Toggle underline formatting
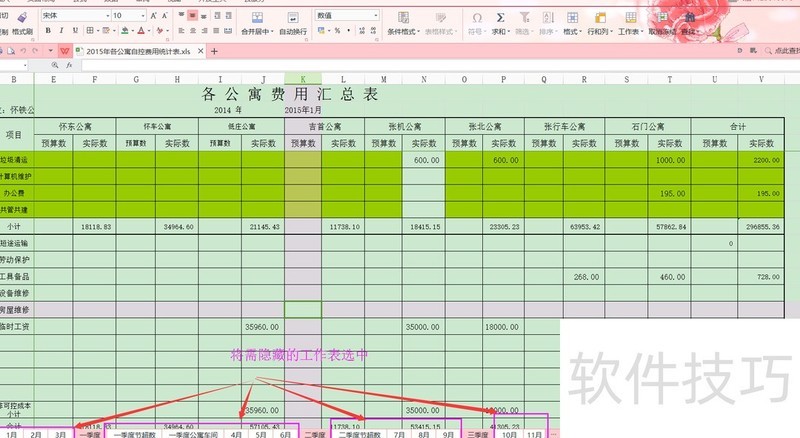The image size is (800, 438). [x=75, y=31]
